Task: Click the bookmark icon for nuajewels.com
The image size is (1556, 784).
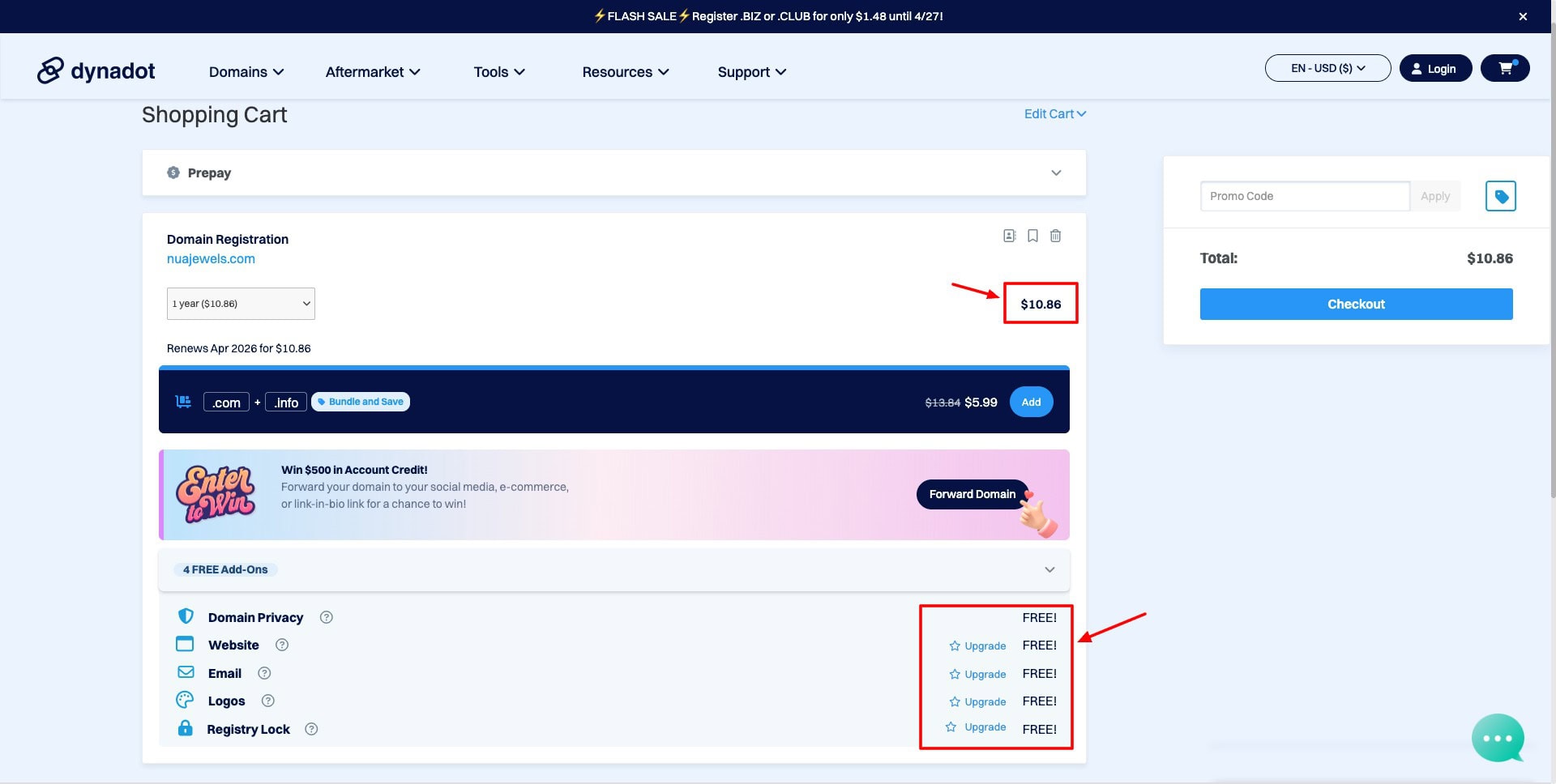Action: point(1032,236)
